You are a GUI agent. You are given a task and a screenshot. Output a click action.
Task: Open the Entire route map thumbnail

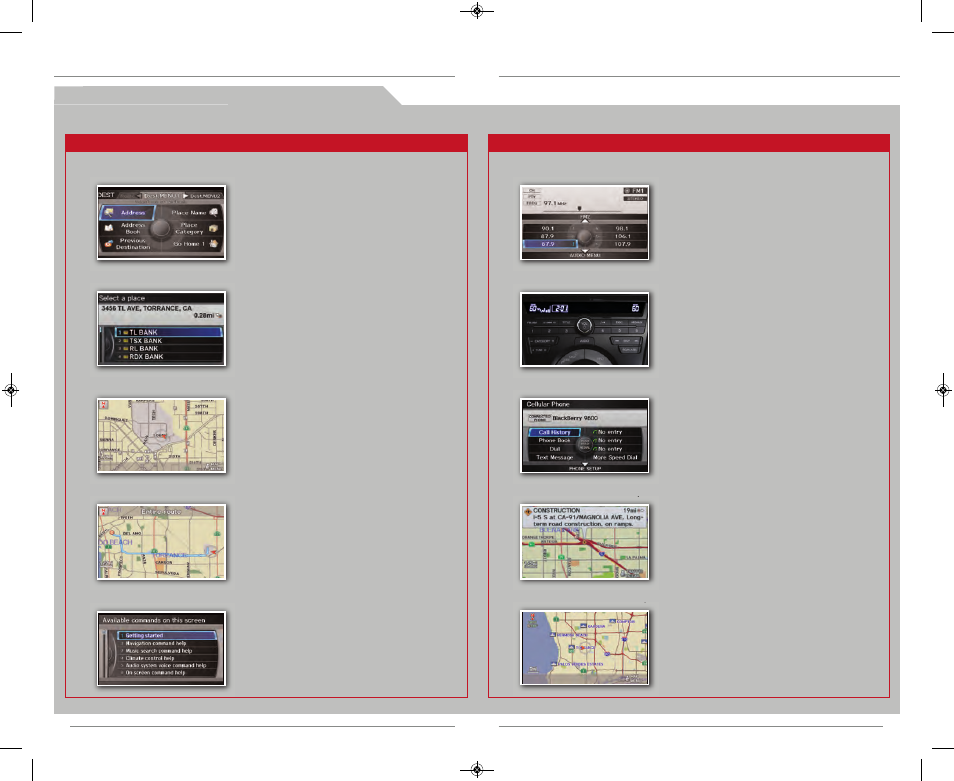point(161,541)
